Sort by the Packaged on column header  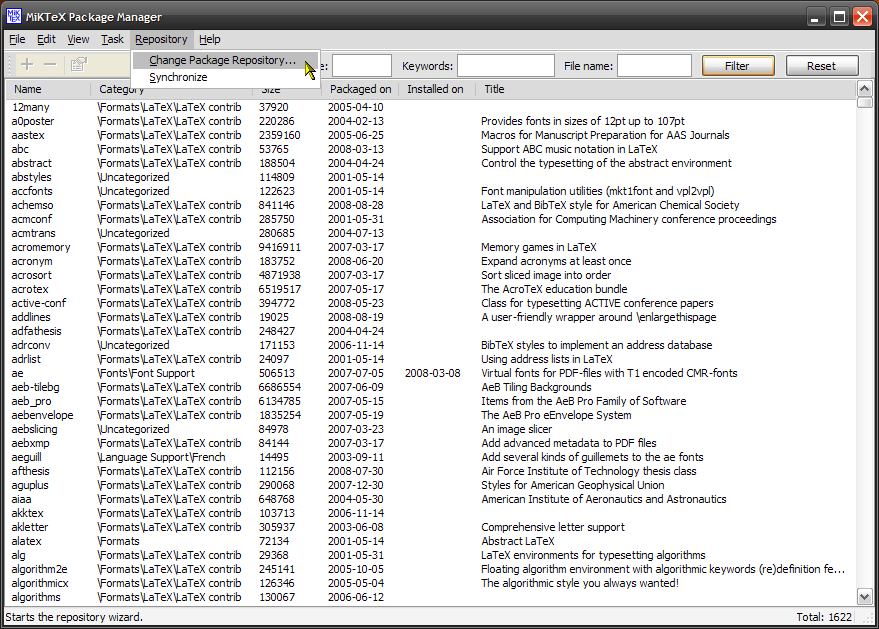360,89
